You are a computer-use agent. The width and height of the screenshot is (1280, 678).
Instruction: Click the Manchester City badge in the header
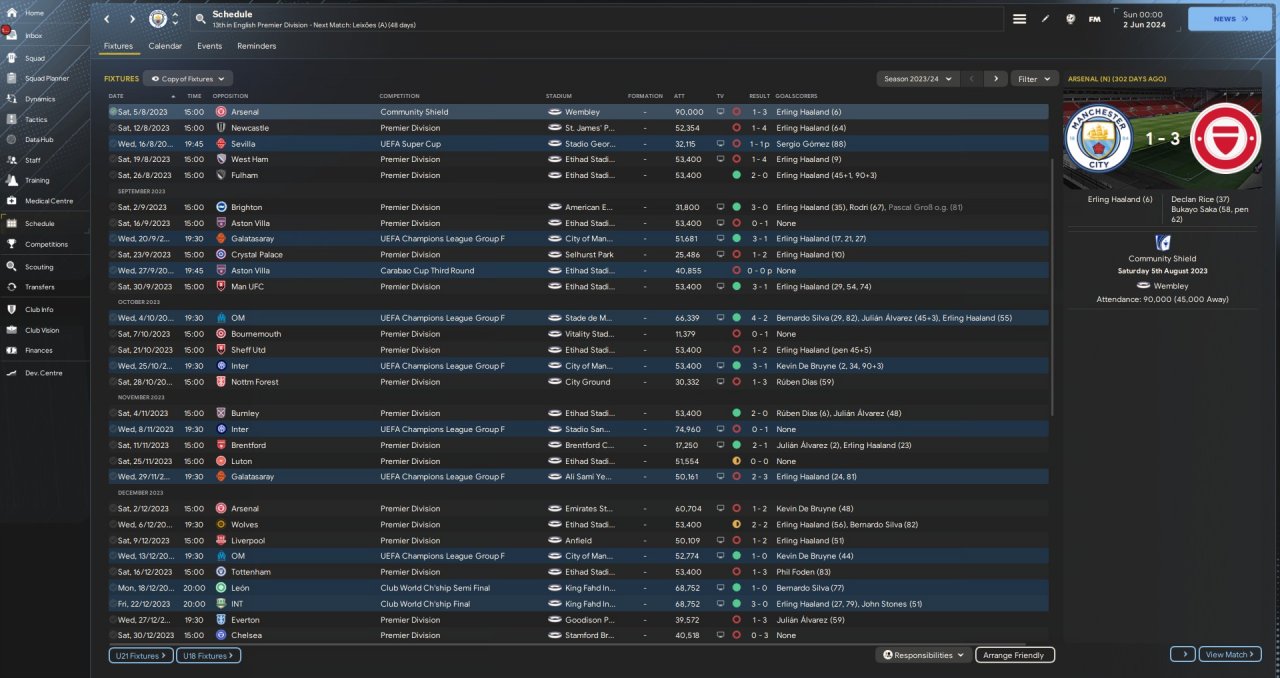pyautogui.click(x=158, y=19)
